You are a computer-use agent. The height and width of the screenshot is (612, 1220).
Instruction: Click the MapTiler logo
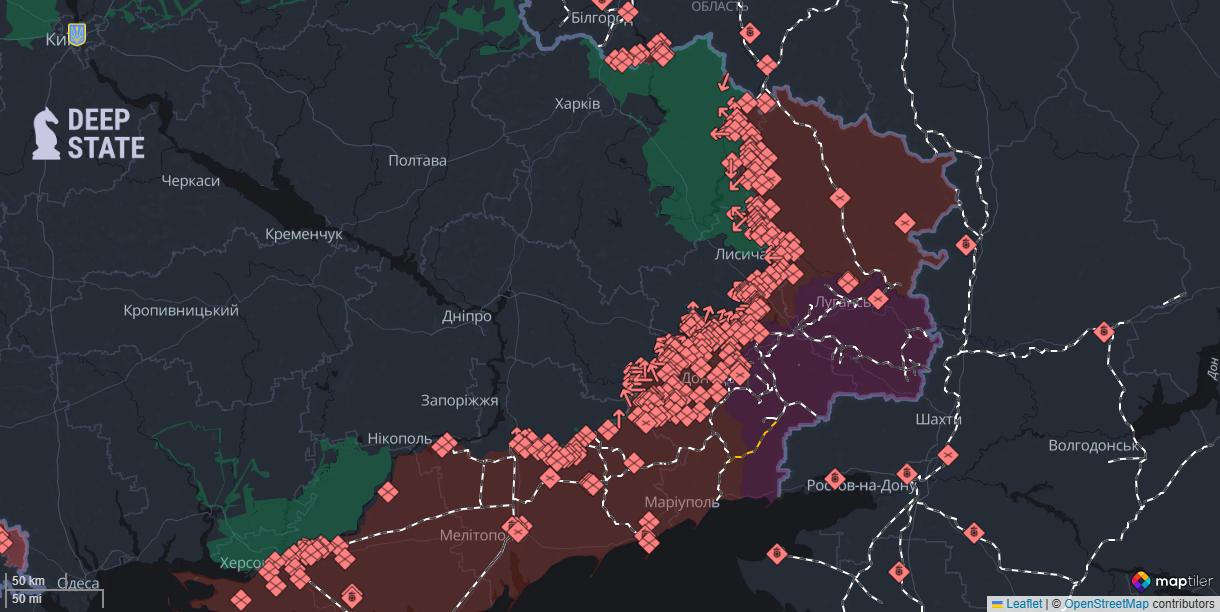coord(1172,581)
